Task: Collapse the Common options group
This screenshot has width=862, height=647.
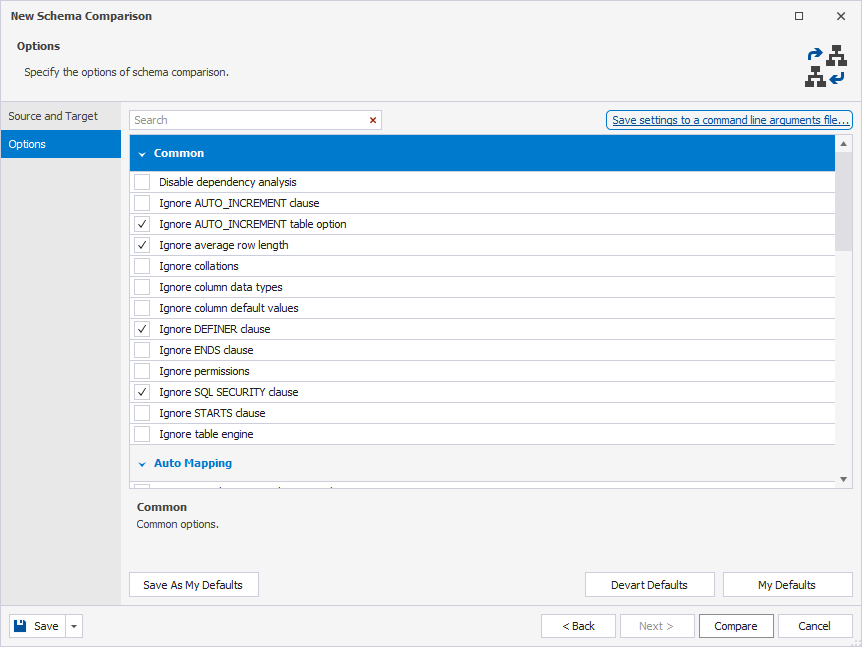Action: pos(142,154)
